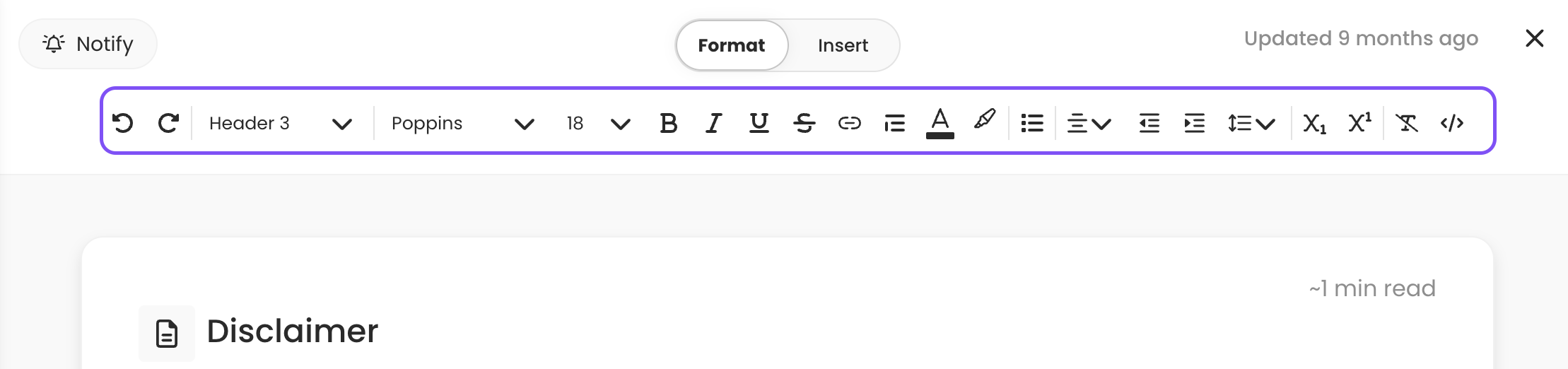Image resolution: width=1568 pixels, height=369 pixels.
Task: Insert a hyperlink with the link icon
Action: [849, 123]
